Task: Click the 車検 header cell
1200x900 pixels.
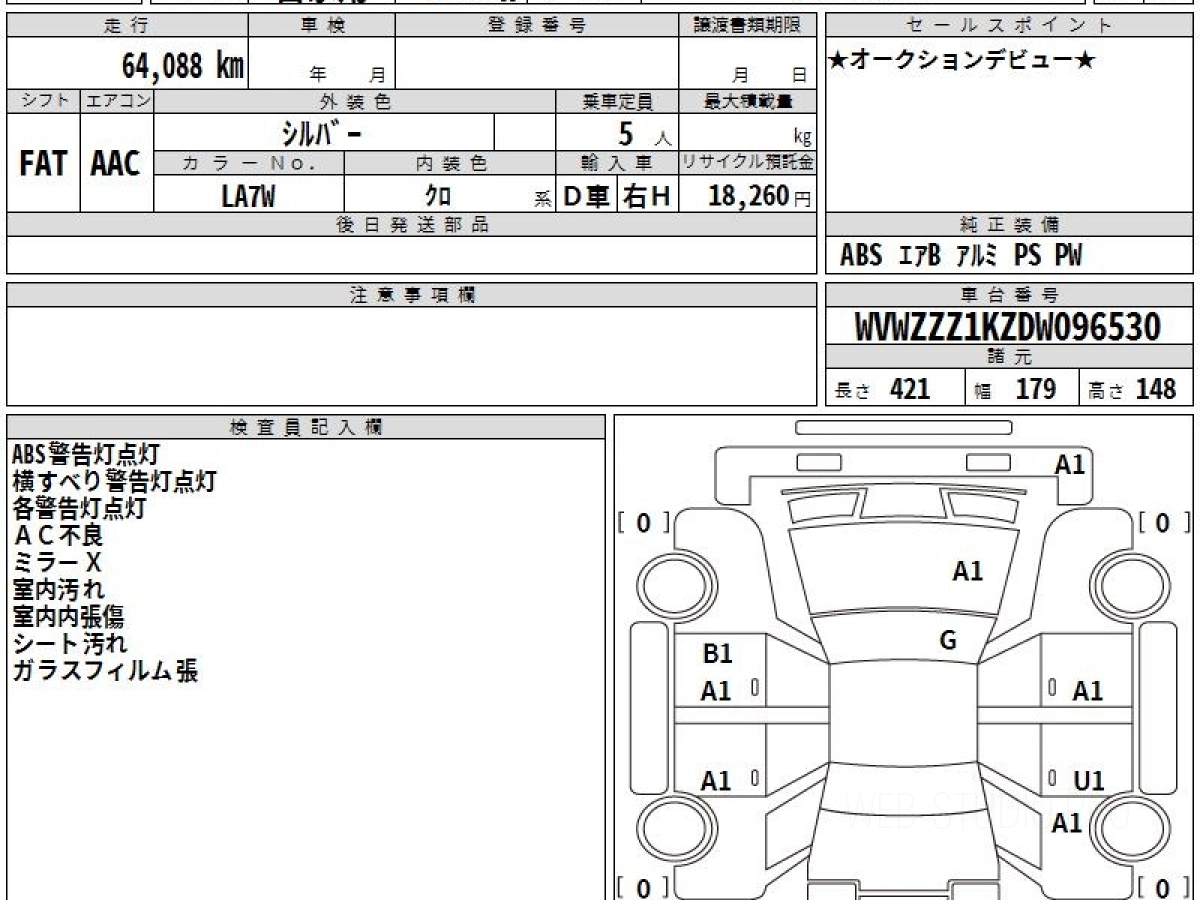Action: (322, 26)
